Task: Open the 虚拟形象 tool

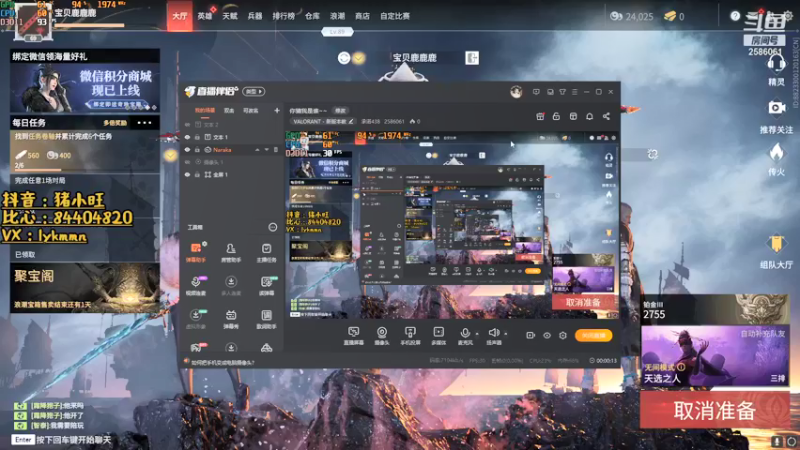Action: click(x=196, y=318)
